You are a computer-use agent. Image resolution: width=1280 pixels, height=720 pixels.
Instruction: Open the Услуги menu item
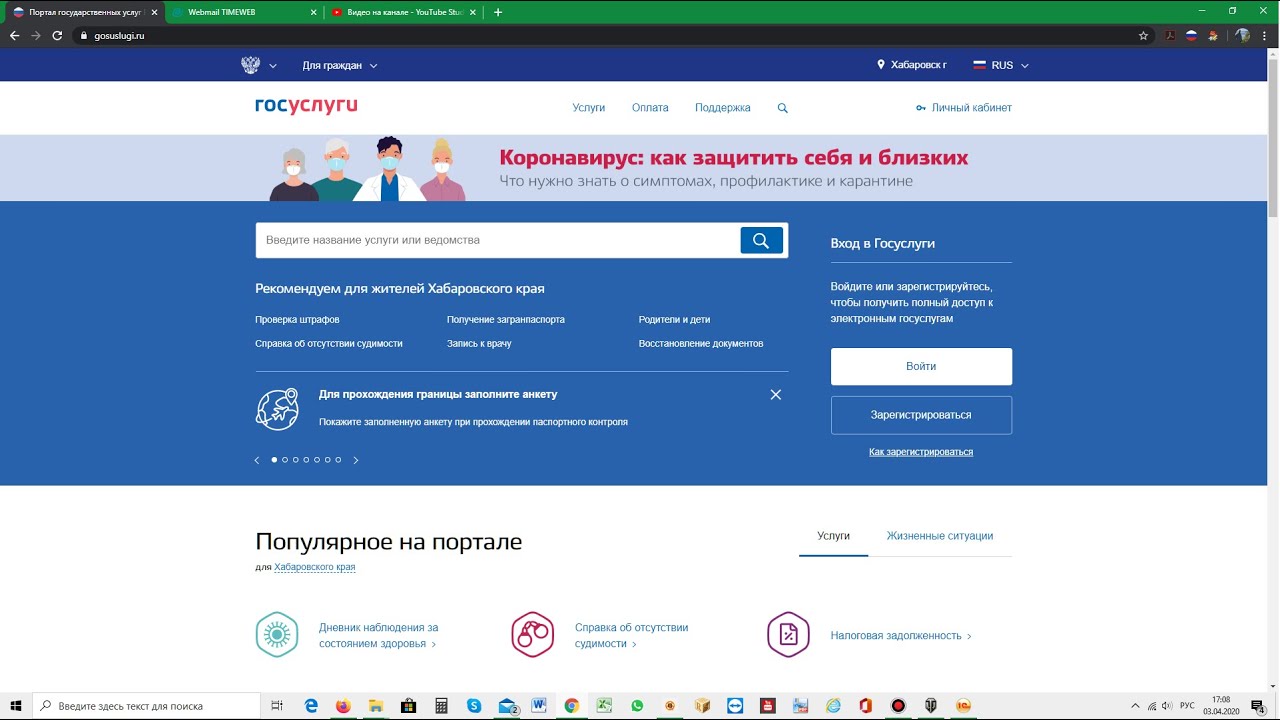click(589, 108)
